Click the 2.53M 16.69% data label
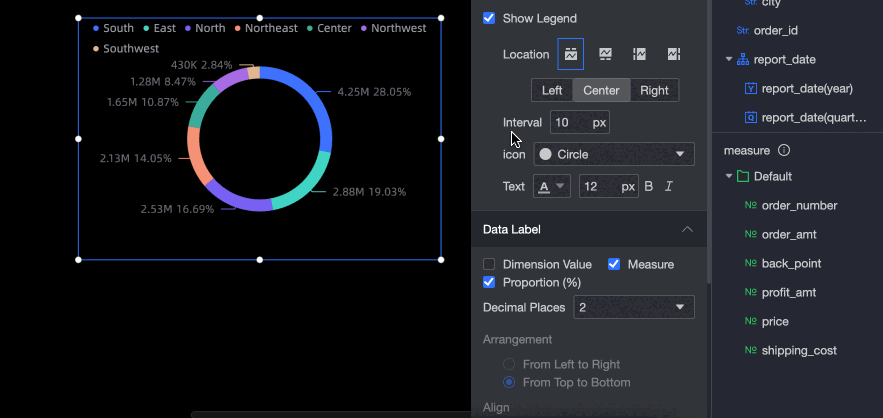Screen dimensions: 883x418 [177, 210]
